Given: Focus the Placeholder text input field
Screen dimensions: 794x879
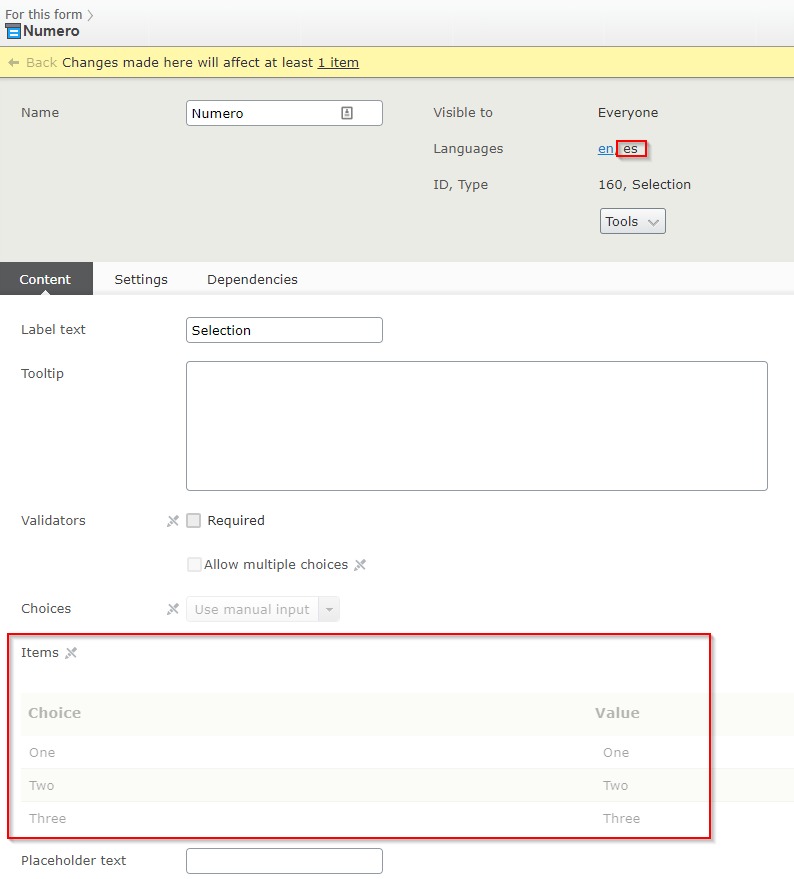Looking at the screenshot, I should (284, 861).
